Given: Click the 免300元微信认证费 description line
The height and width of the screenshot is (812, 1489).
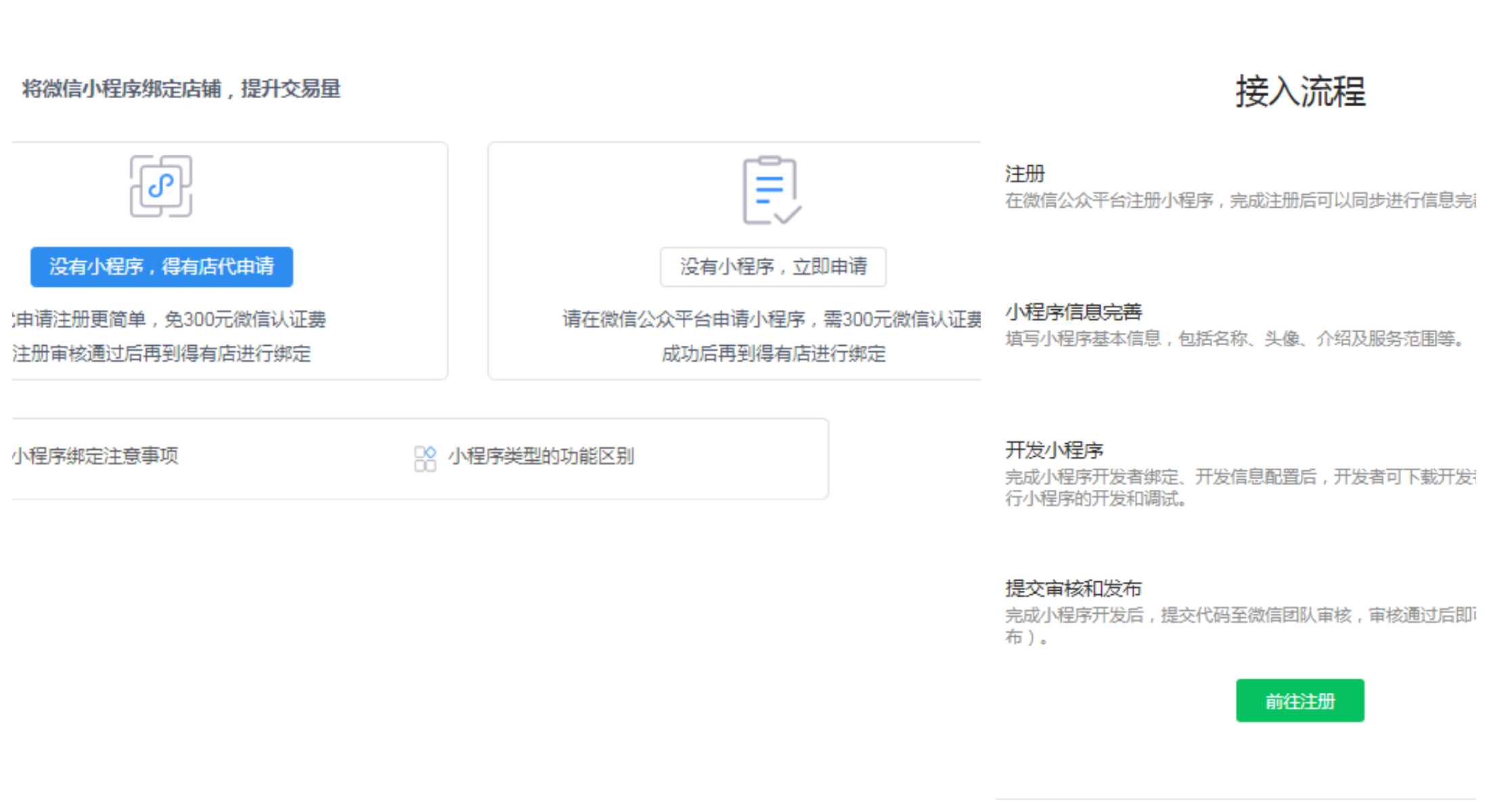Looking at the screenshot, I should click(169, 319).
